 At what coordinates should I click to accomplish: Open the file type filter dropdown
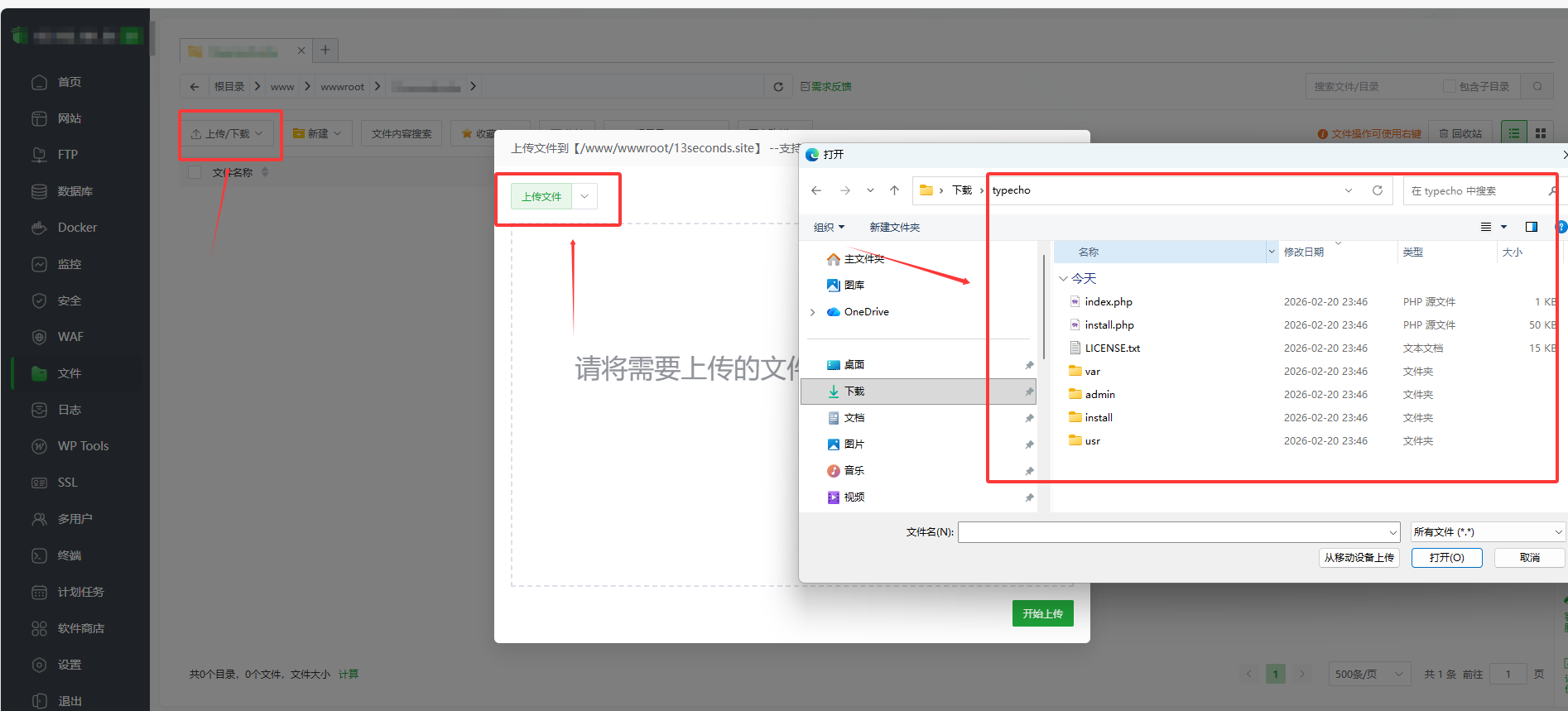click(x=1487, y=532)
